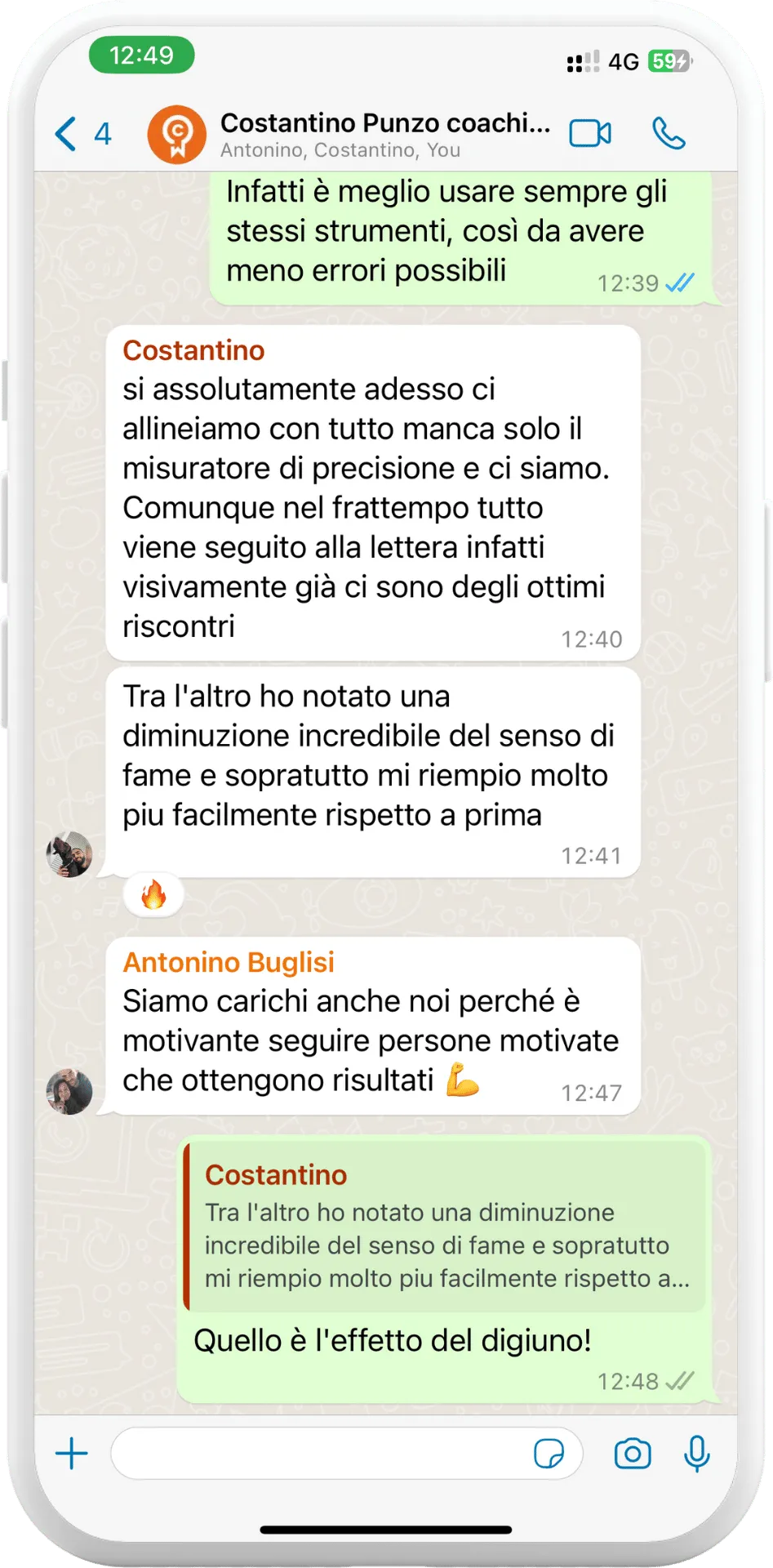Open the group's orange profile picture

click(177, 135)
